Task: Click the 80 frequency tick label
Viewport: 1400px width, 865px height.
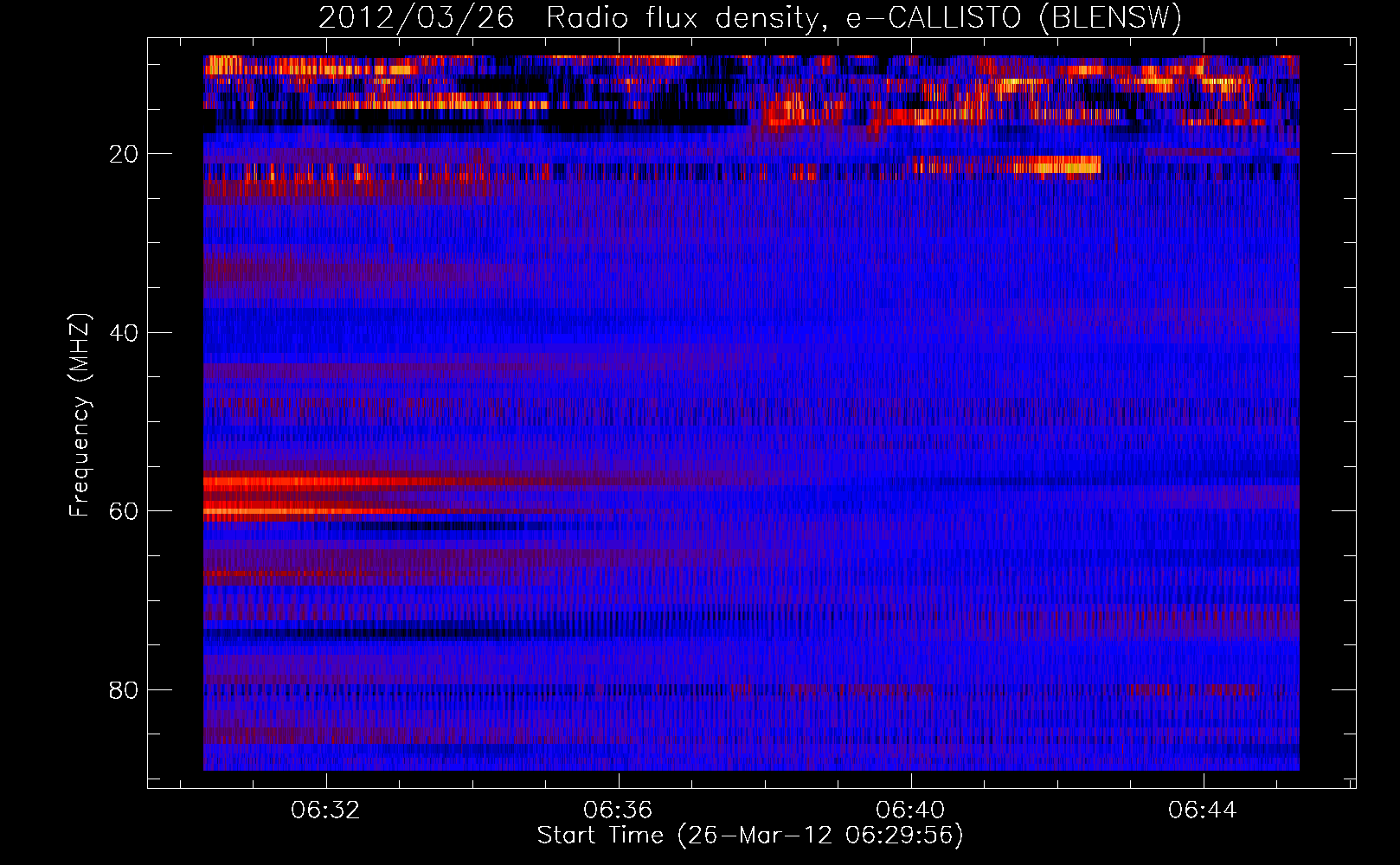Action: [125, 690]
